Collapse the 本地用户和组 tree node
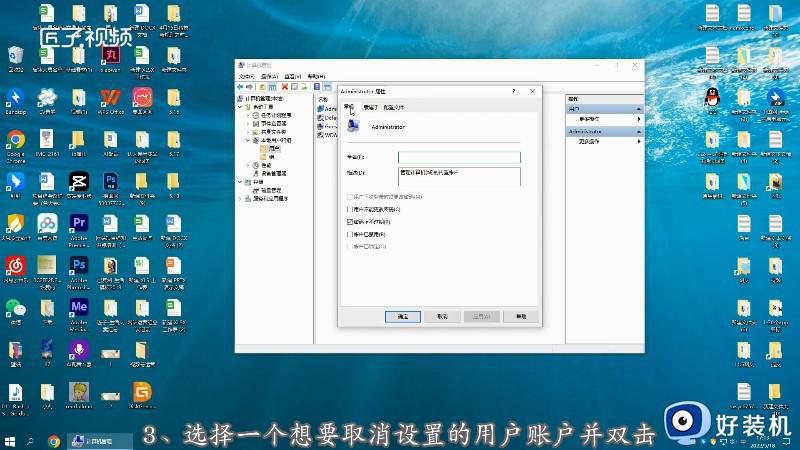This screenshot has width=800, height=450. (248, 140)
